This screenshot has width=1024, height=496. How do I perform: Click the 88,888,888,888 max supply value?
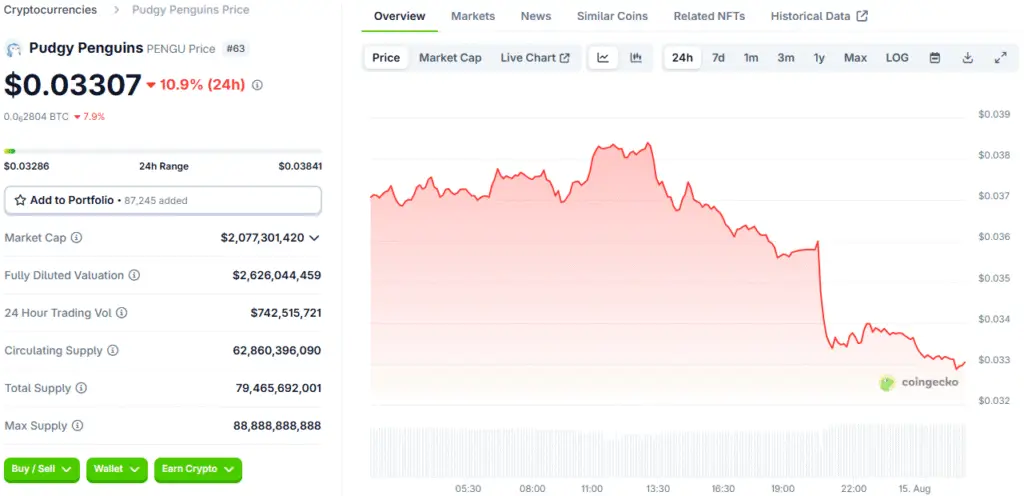277,426
